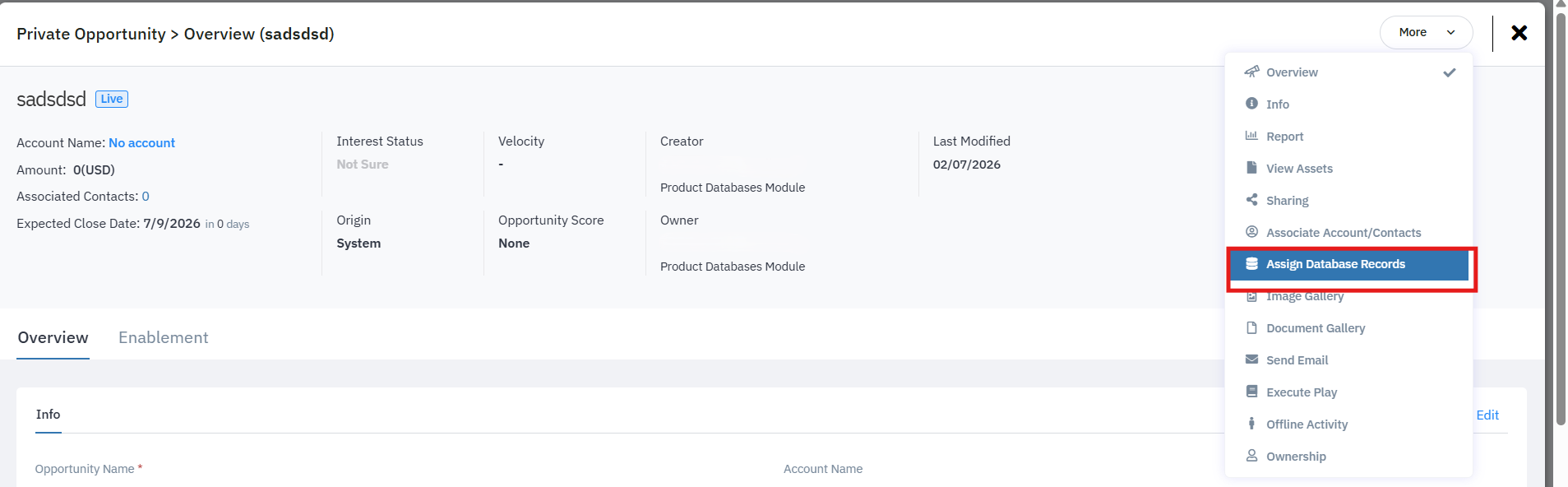Click the Assign Database Records stack icon

click(x=1251, y=264)
